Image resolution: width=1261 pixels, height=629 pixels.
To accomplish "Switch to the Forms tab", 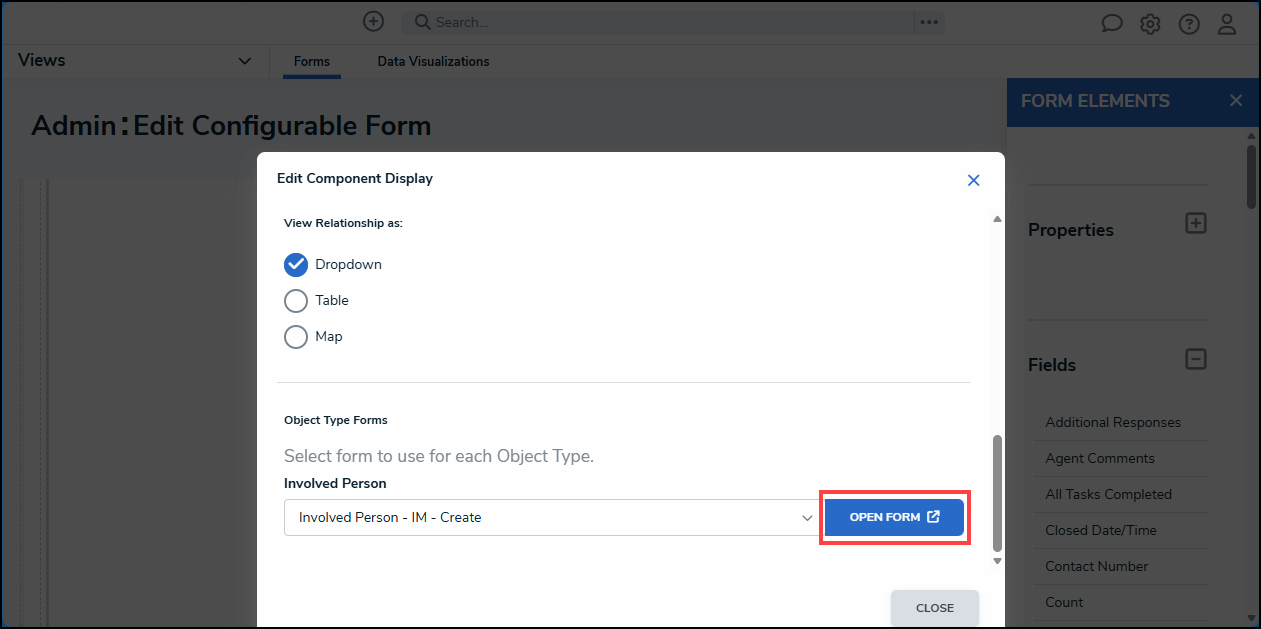I will pyautogui.click(x=312, y=61).
